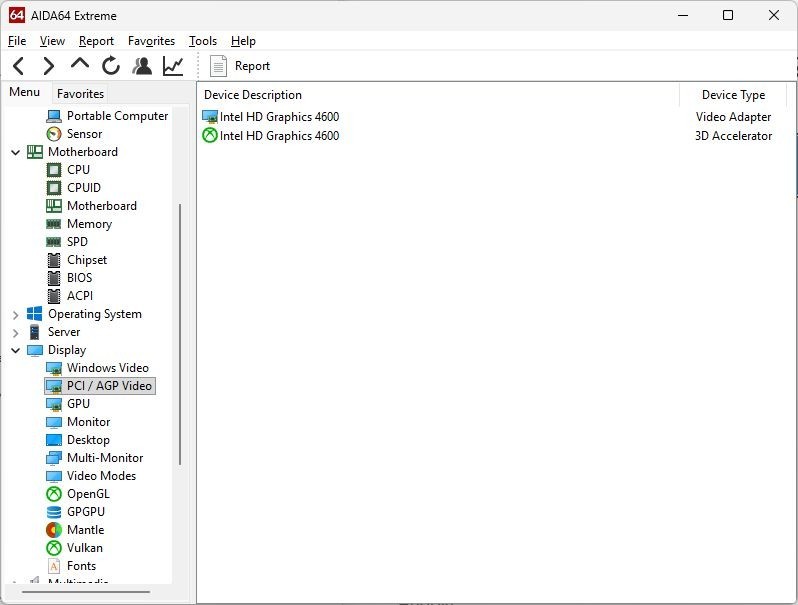Image resolution: width=798 pixels, height=605 pixels.
Task: Collapse the Motherboard tree branch
Action: tap(16, 152)
